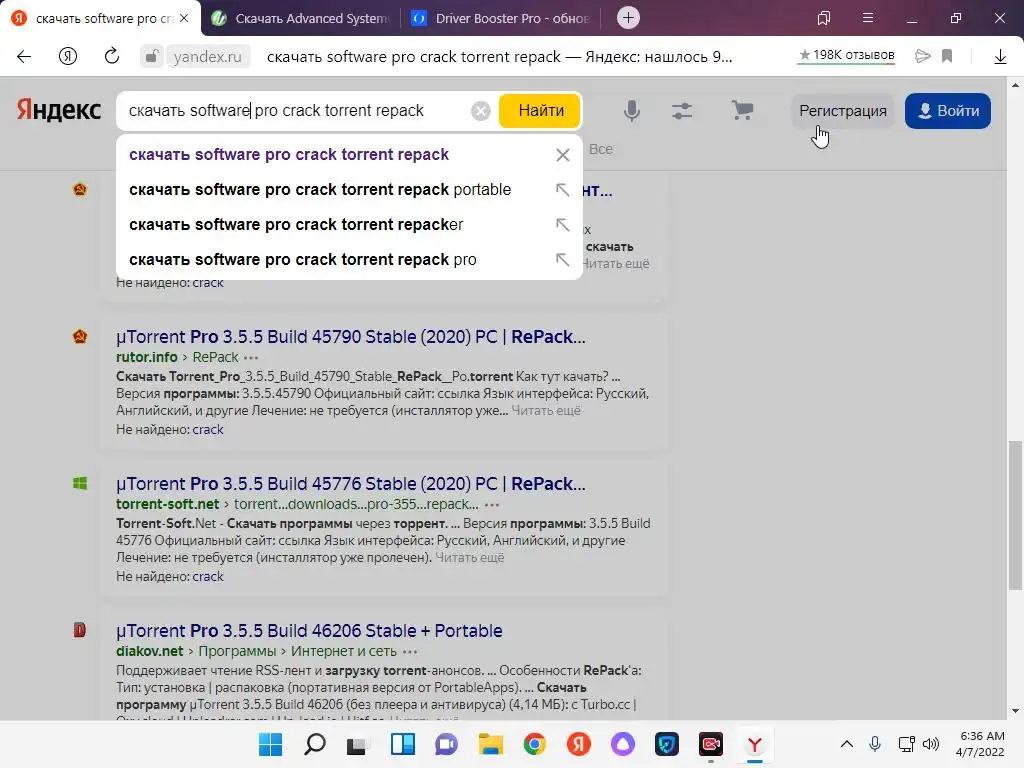Reload the current page
The height and width of the screenshot is (768, 1024).
(x=112, y=56)
